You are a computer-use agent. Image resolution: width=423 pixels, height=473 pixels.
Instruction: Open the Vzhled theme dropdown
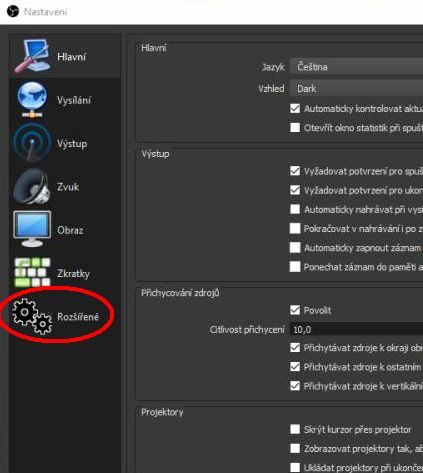(356, 89)
